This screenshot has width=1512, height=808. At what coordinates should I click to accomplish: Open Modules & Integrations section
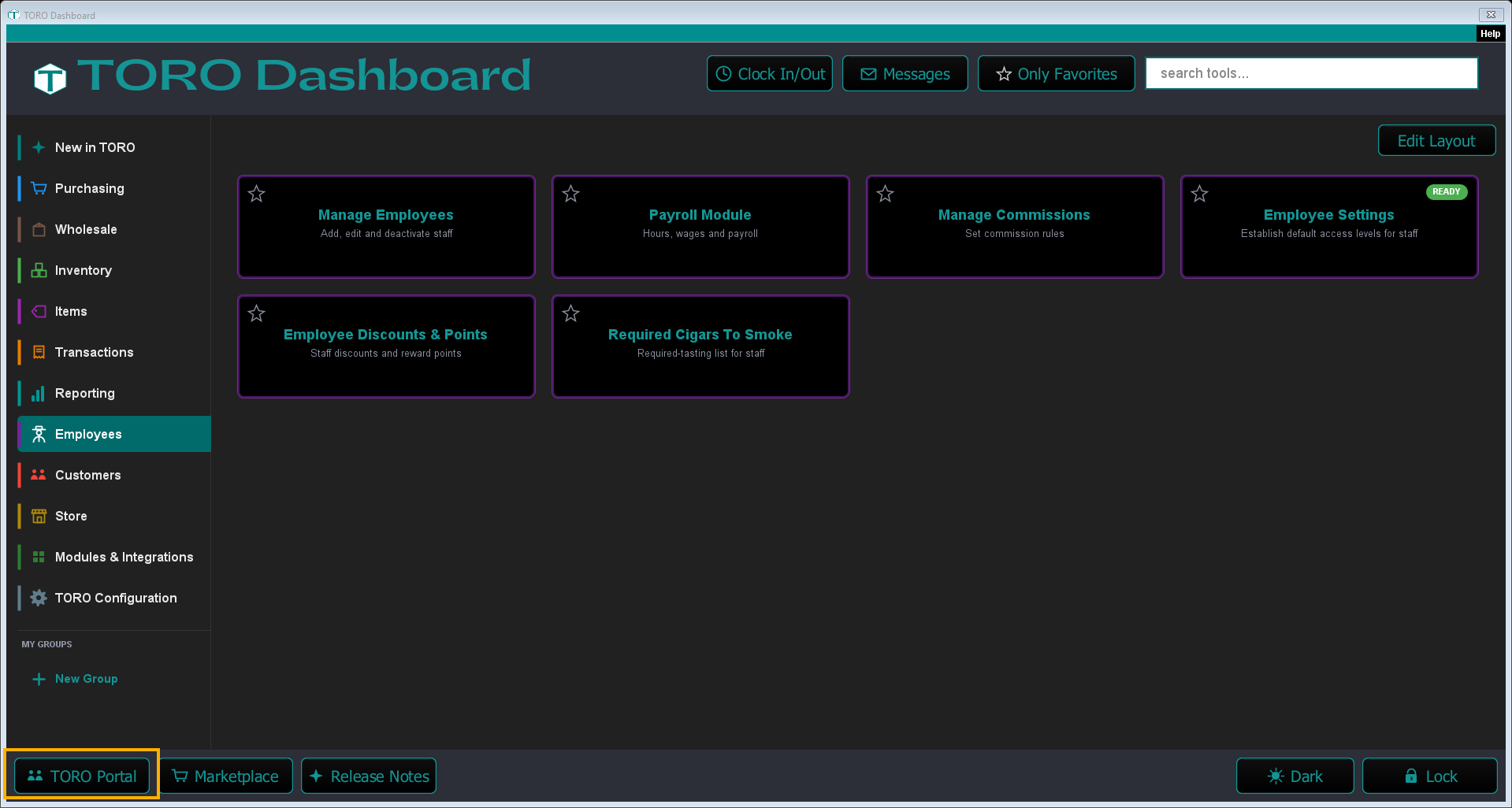click(x=114, y=557)
